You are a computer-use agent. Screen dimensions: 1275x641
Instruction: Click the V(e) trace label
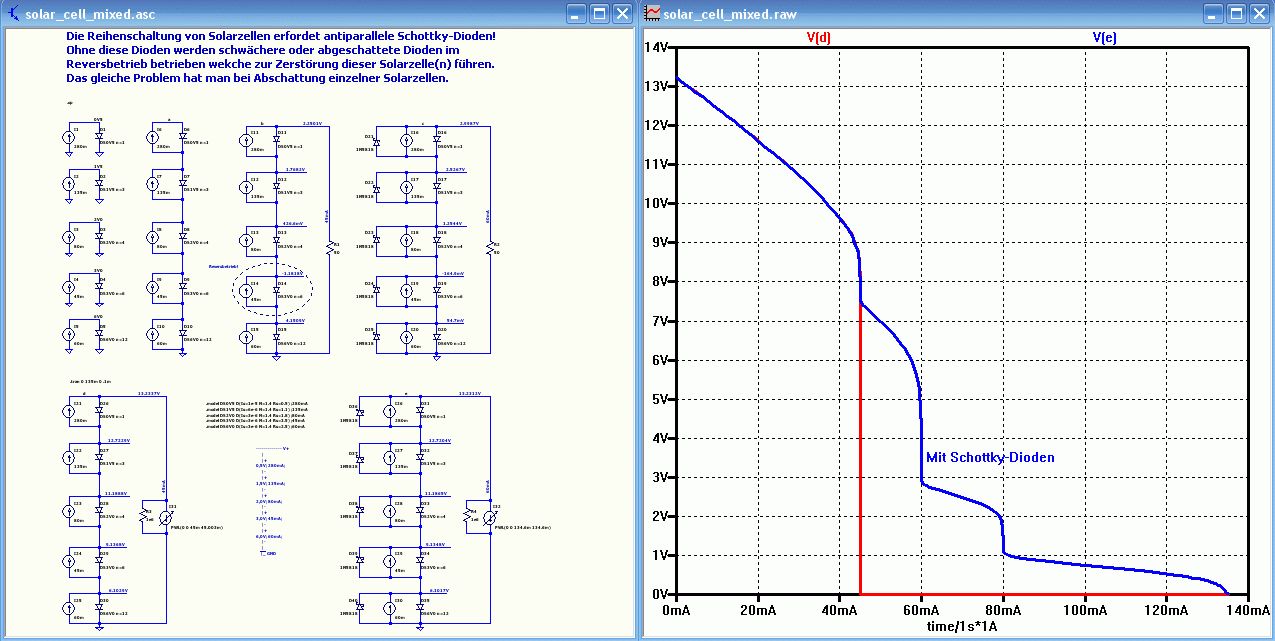(1104, 37)
